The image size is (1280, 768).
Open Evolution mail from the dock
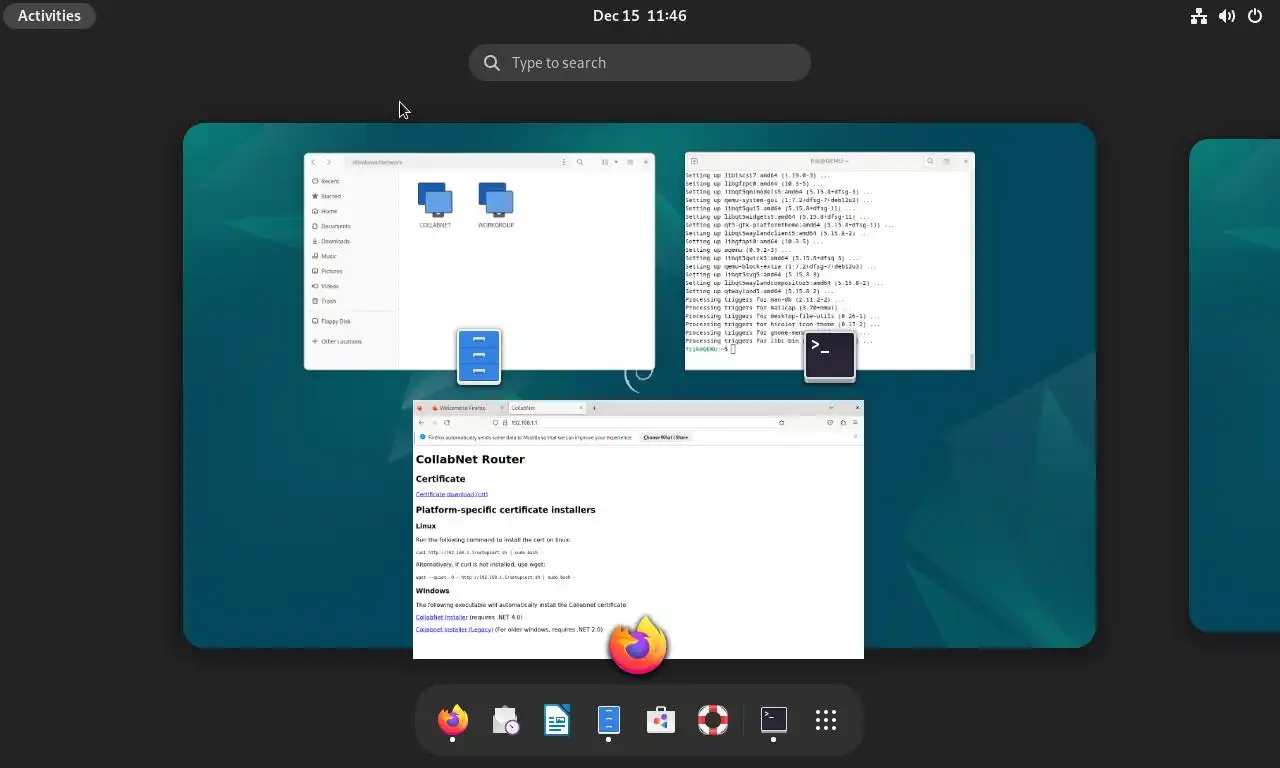tap(505, 720)
